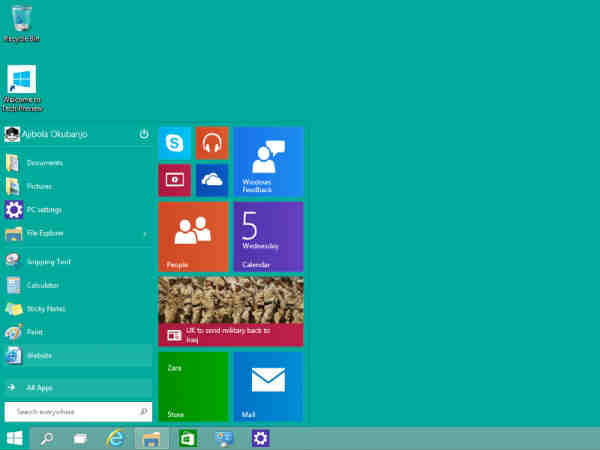Open the Windows Feedback tile
This screenshot has height=450, width=600.
point(268,161)
